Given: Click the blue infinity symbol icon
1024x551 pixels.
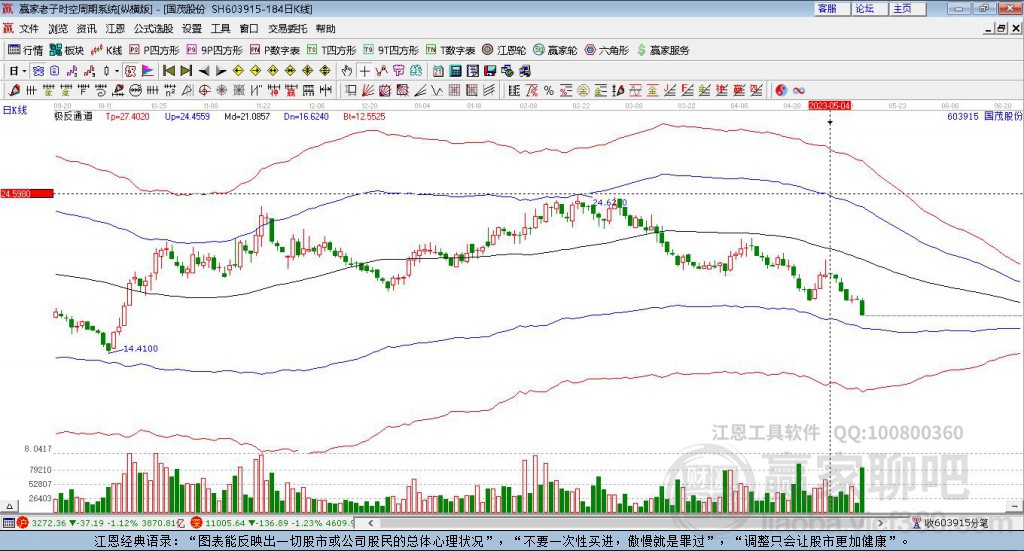Looking at the screenshot, I should pos(799,91).
